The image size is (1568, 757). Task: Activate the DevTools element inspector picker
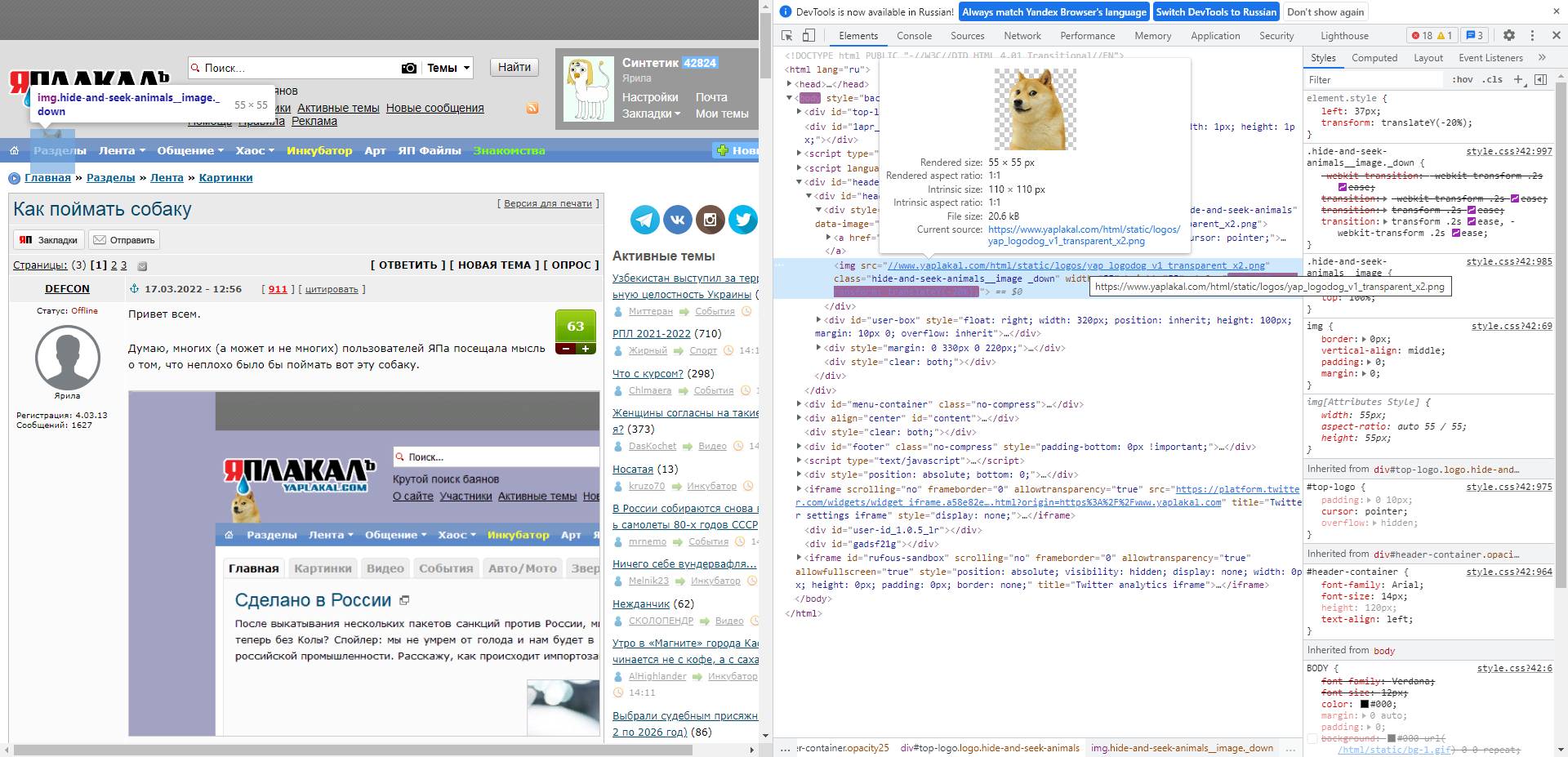pos(787,36)
